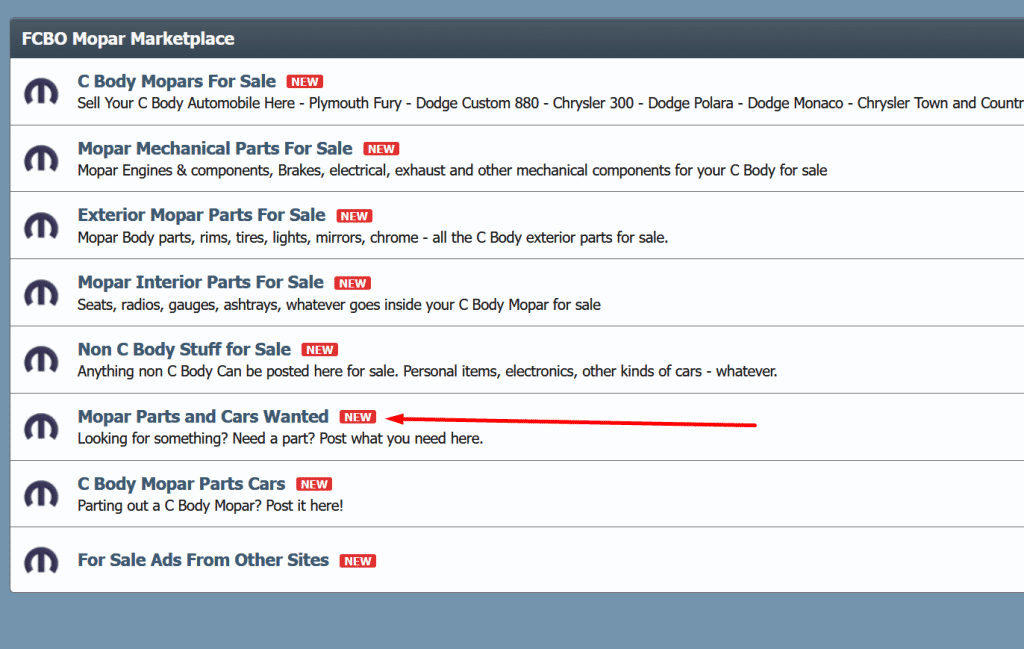This screenshot has width=1024, height=649.
Task: Open C Body Mopar Parts Cars forum
Action: pyautogui.click(x=181, y=484)
